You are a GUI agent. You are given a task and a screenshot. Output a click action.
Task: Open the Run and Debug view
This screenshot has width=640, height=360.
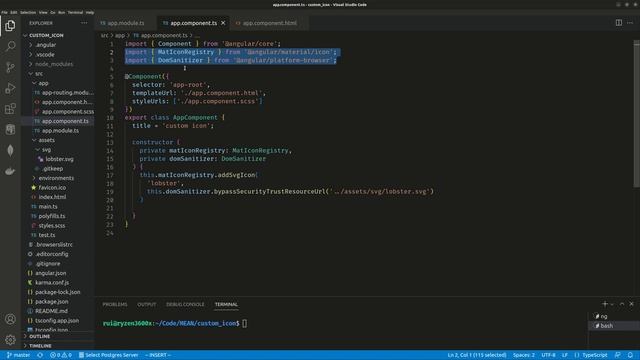click(x=10, y=88)
